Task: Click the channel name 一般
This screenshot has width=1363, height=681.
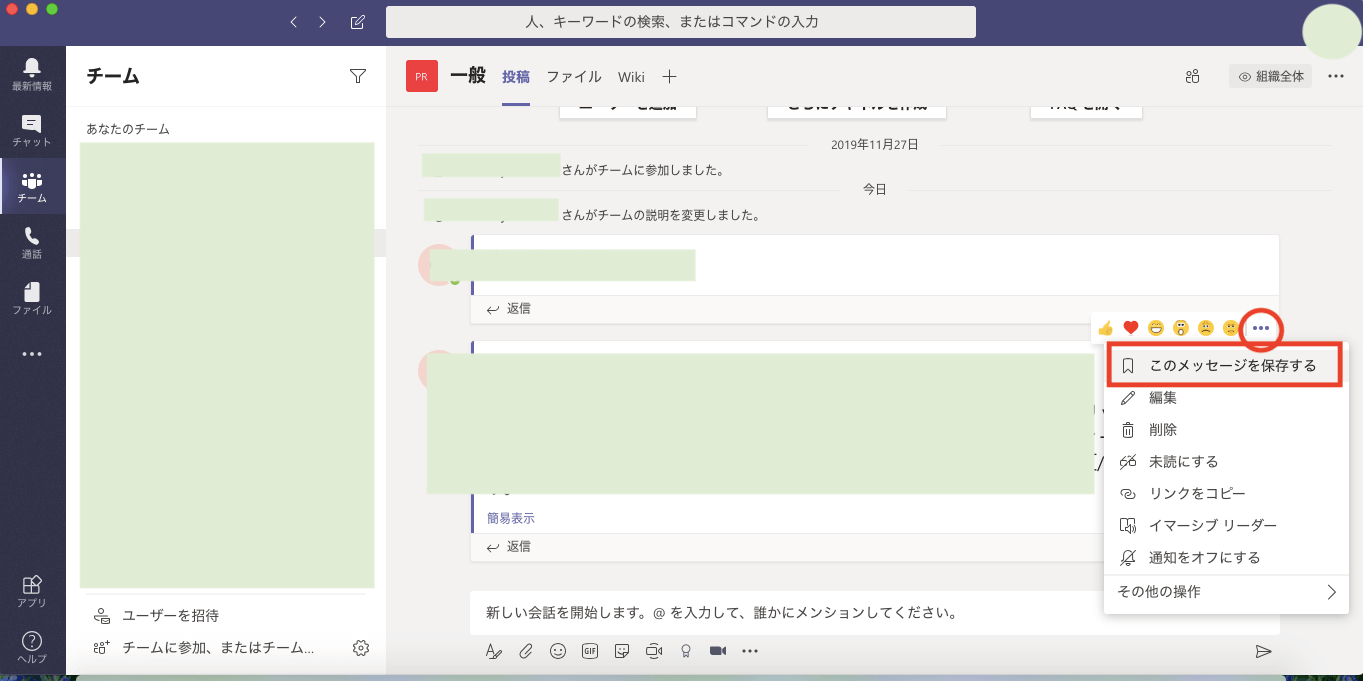Action: coord(468,76)
